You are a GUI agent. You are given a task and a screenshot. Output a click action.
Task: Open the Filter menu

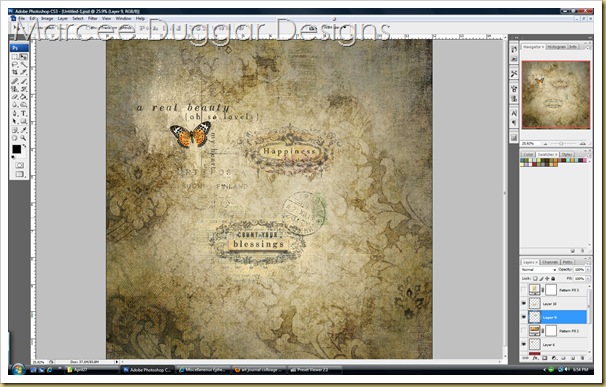click(93, 18)
